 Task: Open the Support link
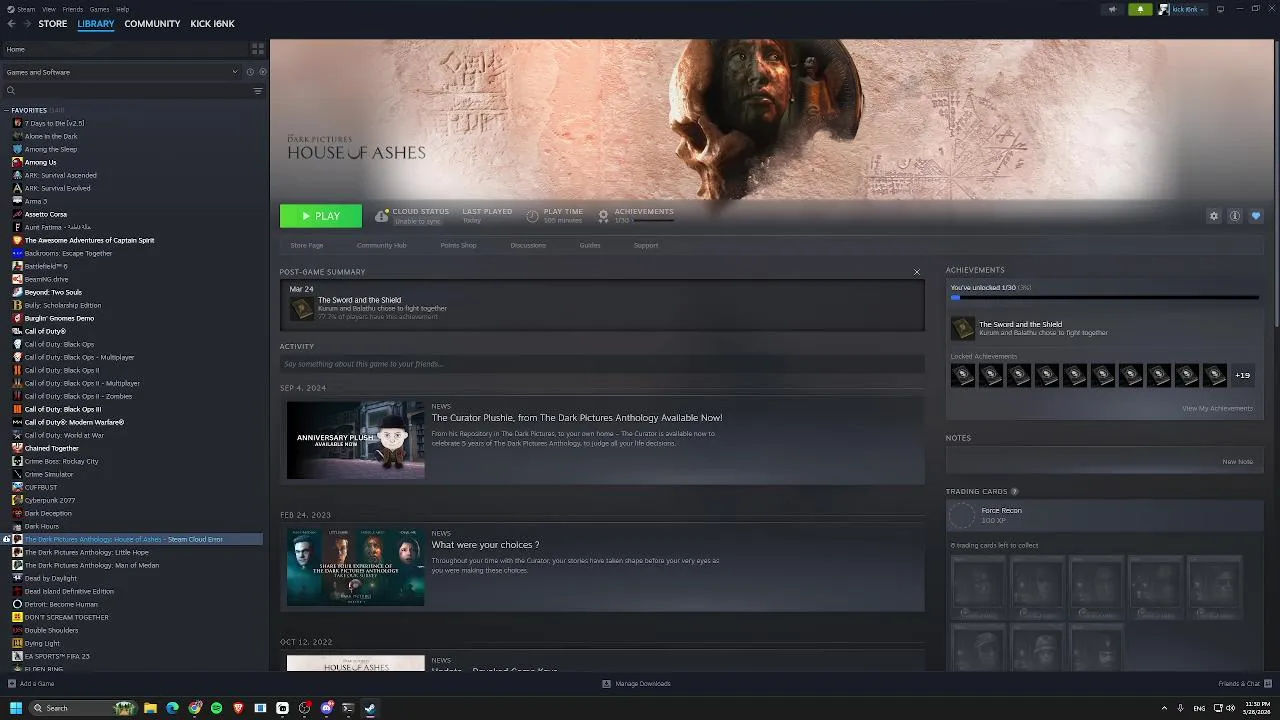pyautogui.click(x=646, y=245)
